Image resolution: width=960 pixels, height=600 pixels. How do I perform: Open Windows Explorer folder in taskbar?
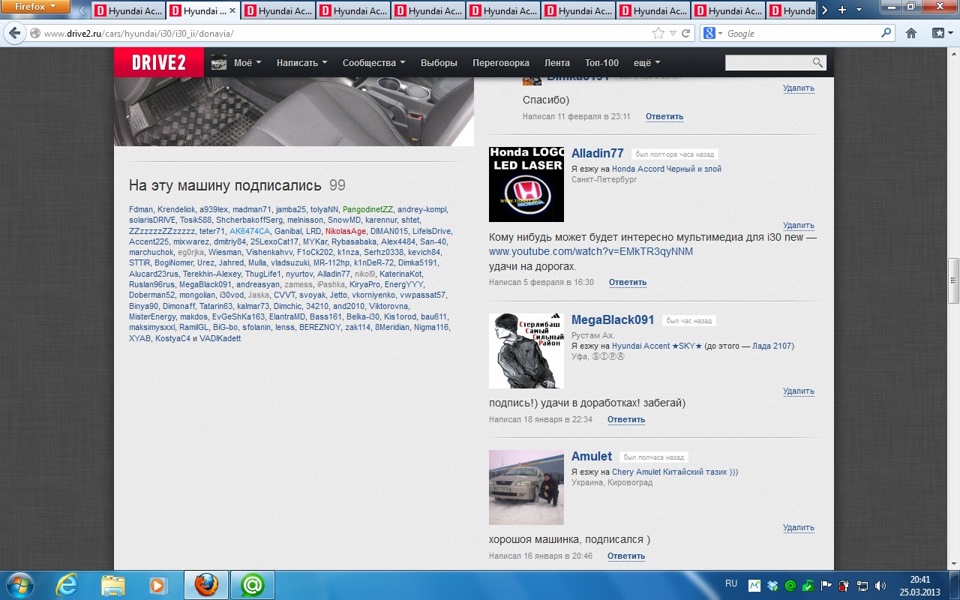coord(113,585)
